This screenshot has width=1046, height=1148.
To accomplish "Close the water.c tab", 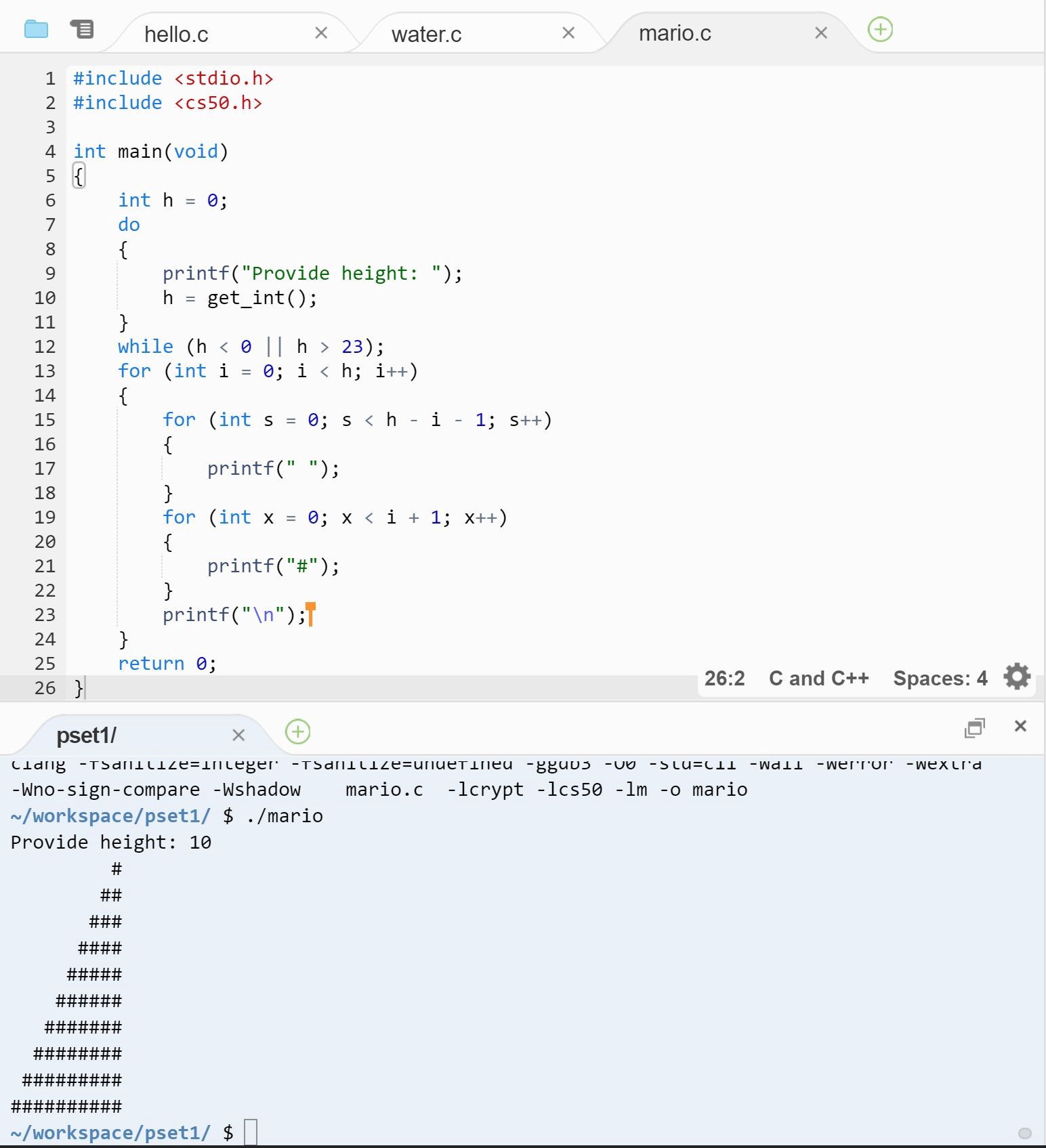I will click(568, 33).
